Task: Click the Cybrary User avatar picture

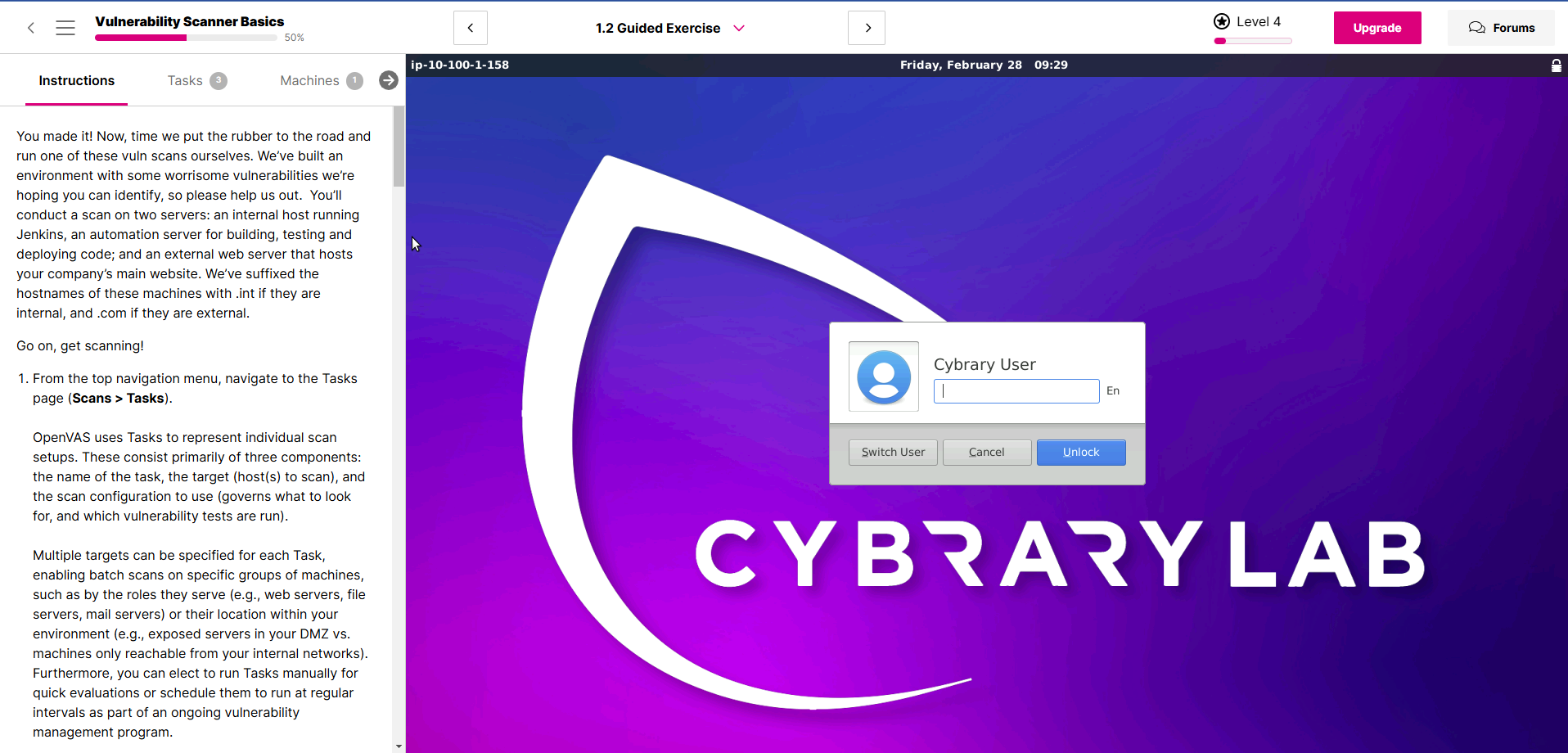Action: click(x=884, y=376)
